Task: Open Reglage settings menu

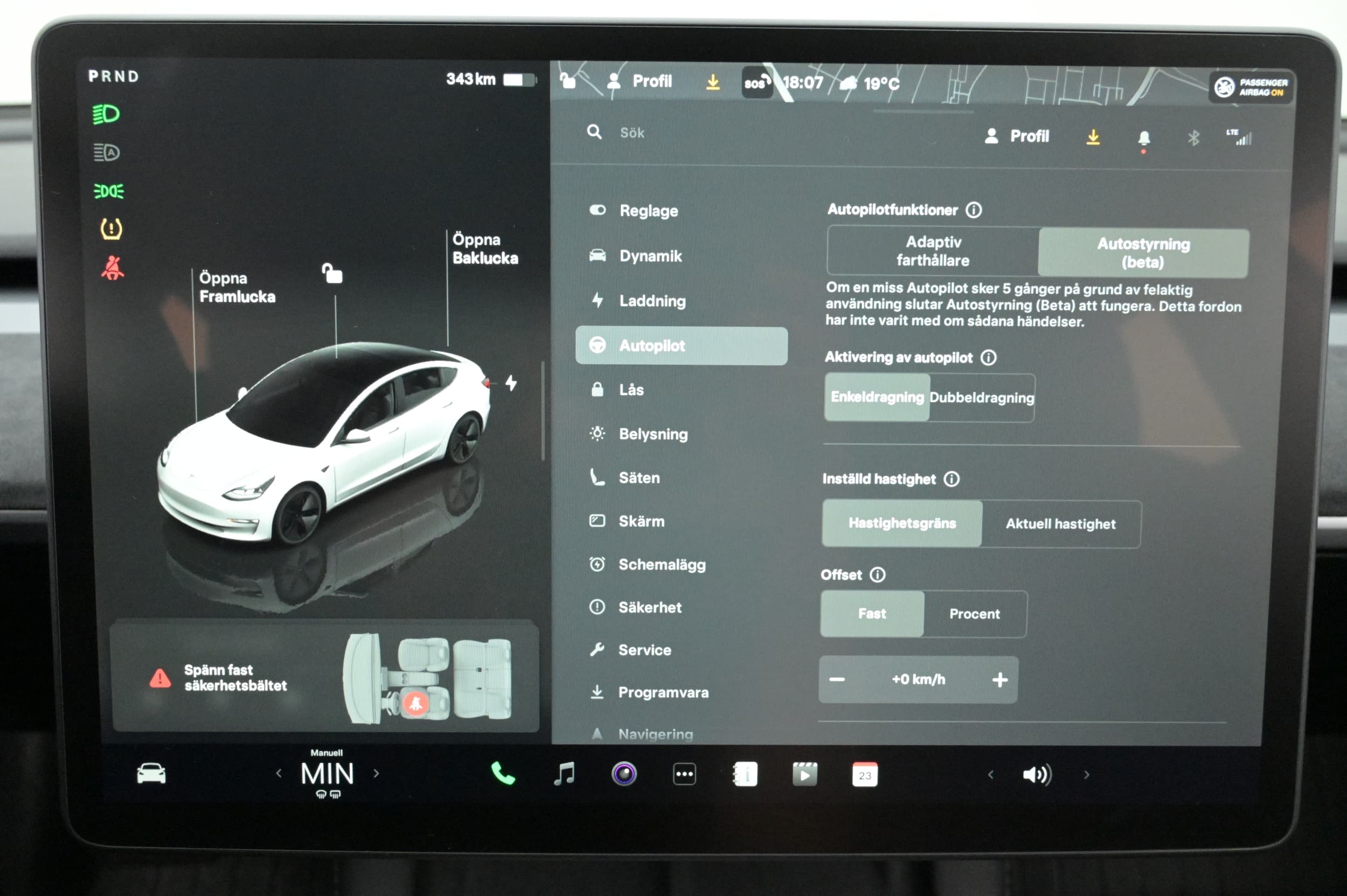Action: pos(681,211)
